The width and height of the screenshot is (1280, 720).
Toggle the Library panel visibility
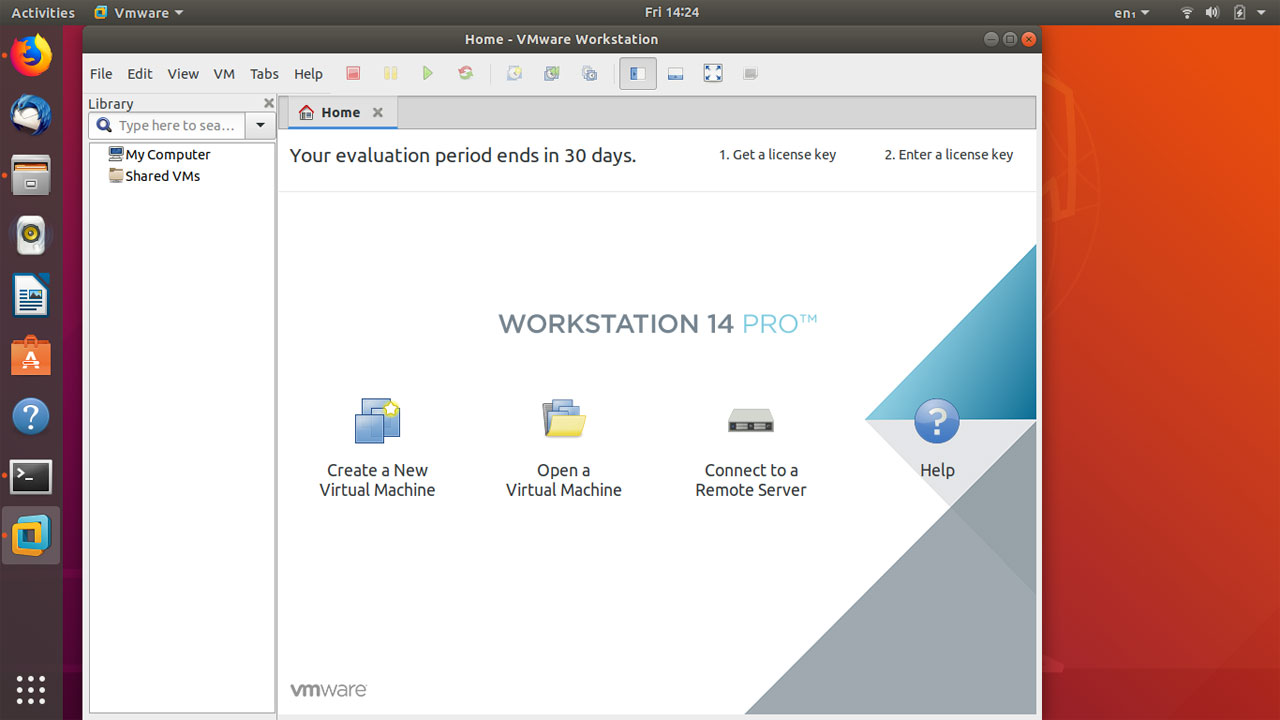coord(637,73)
